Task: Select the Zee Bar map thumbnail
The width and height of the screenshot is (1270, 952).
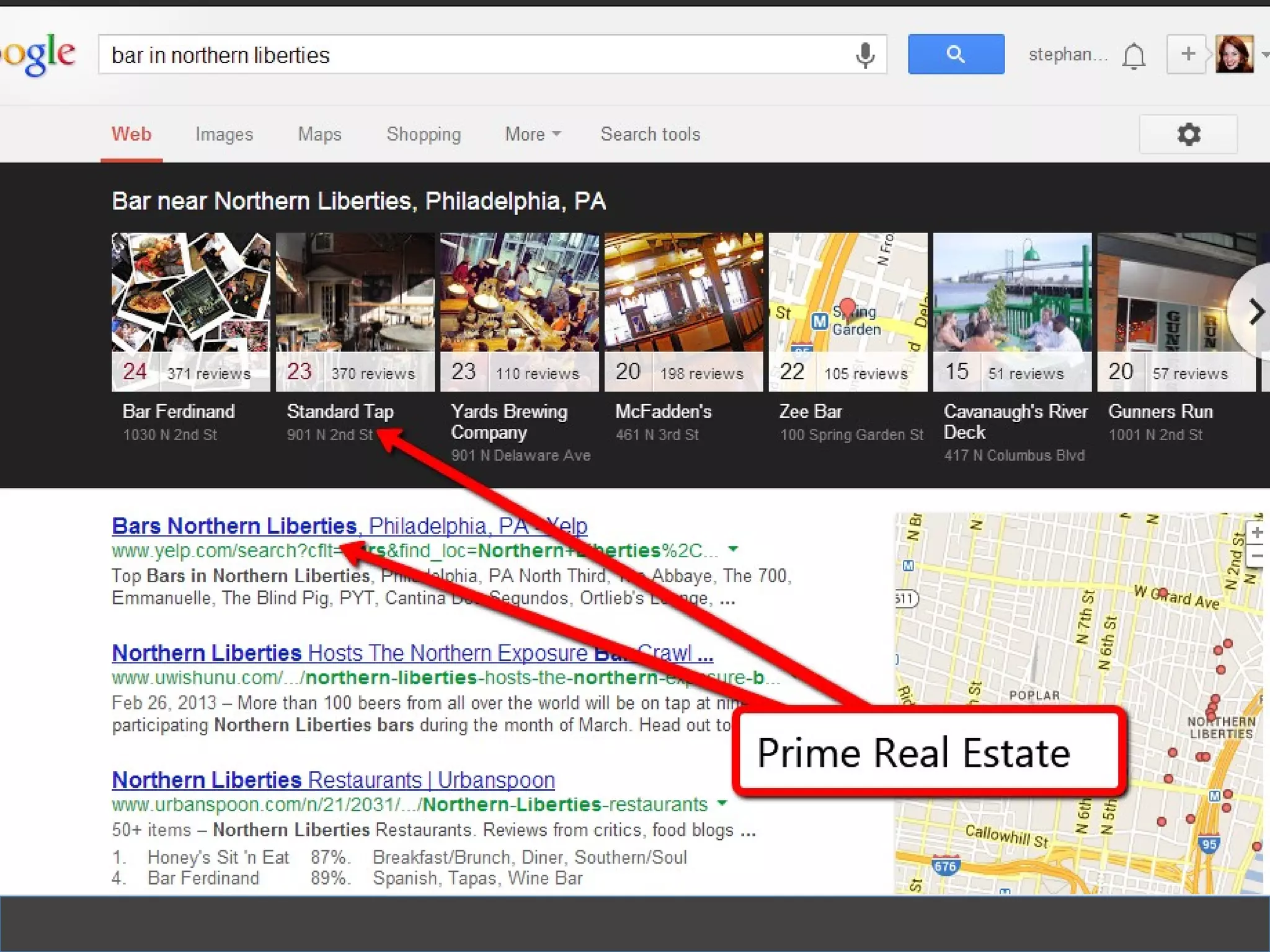Action: 848,312
